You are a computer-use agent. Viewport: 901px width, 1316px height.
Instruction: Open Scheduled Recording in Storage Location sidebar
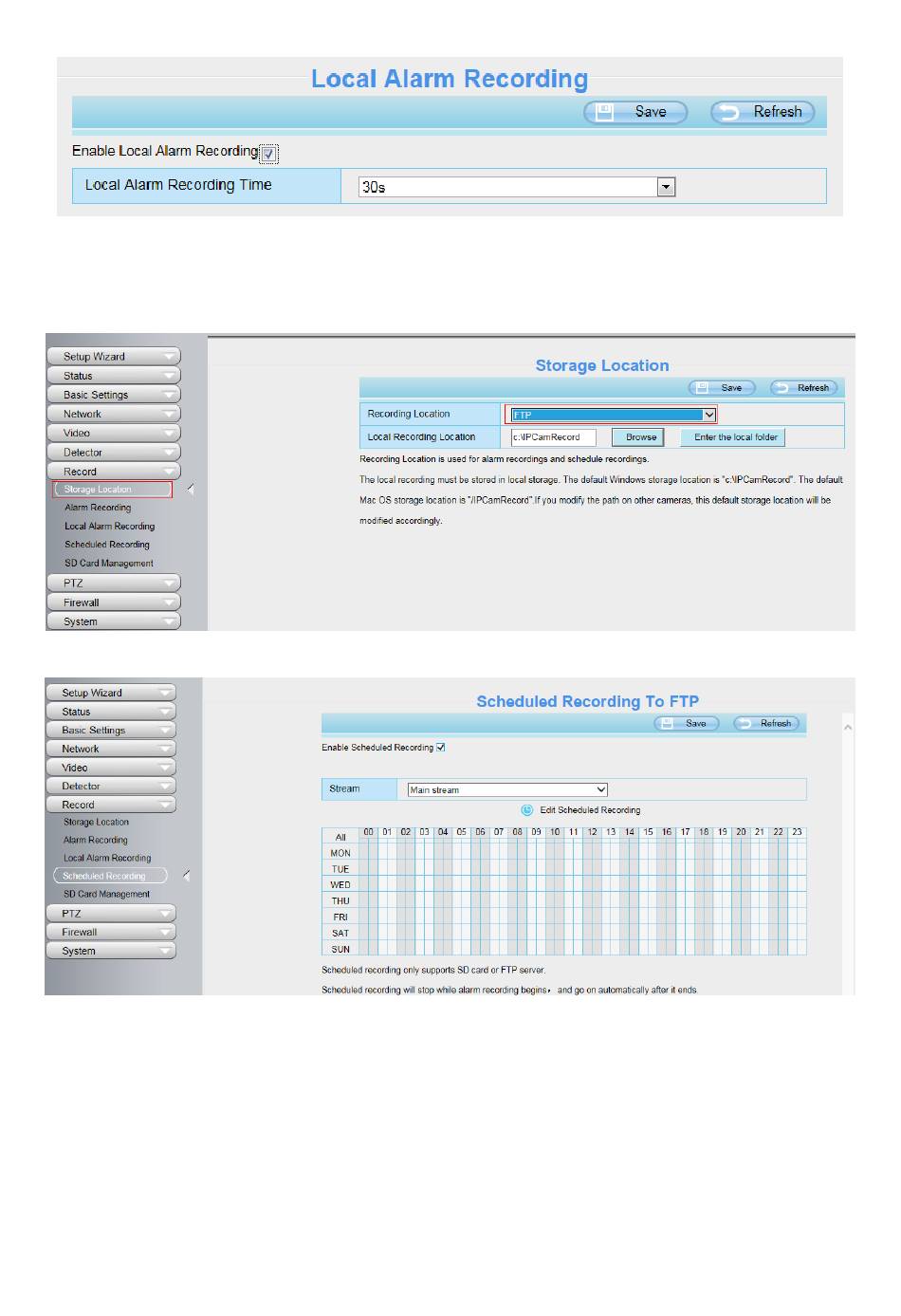tap(107, 545)
